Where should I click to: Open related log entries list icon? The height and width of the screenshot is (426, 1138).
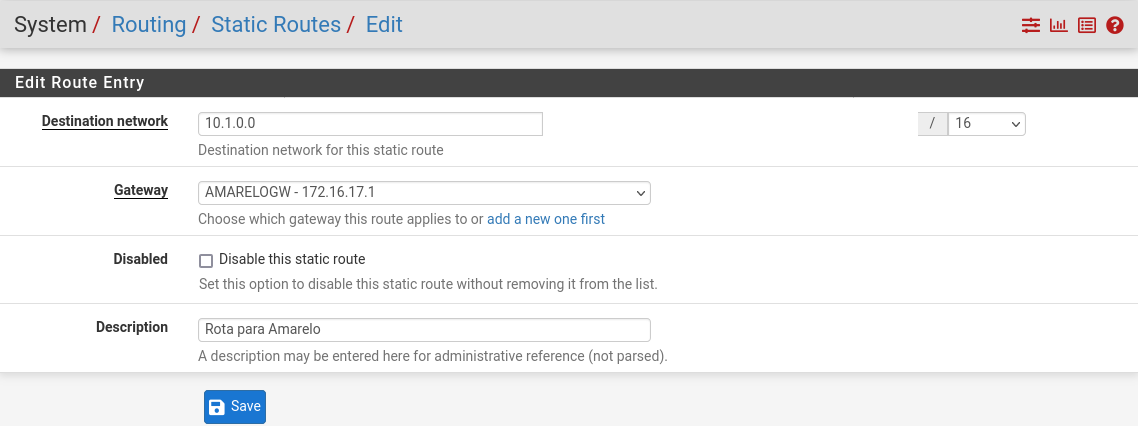(x=1086, y=25)
